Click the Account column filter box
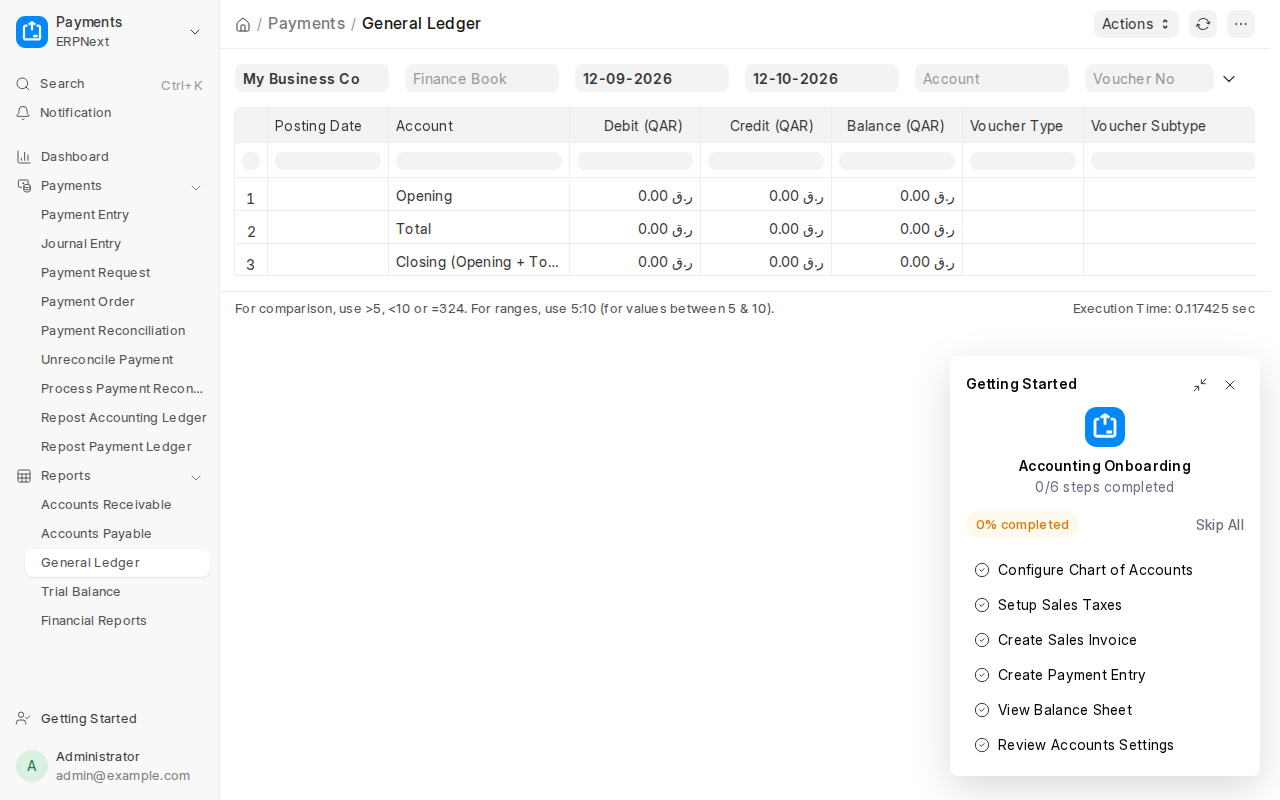 point(479,161)
